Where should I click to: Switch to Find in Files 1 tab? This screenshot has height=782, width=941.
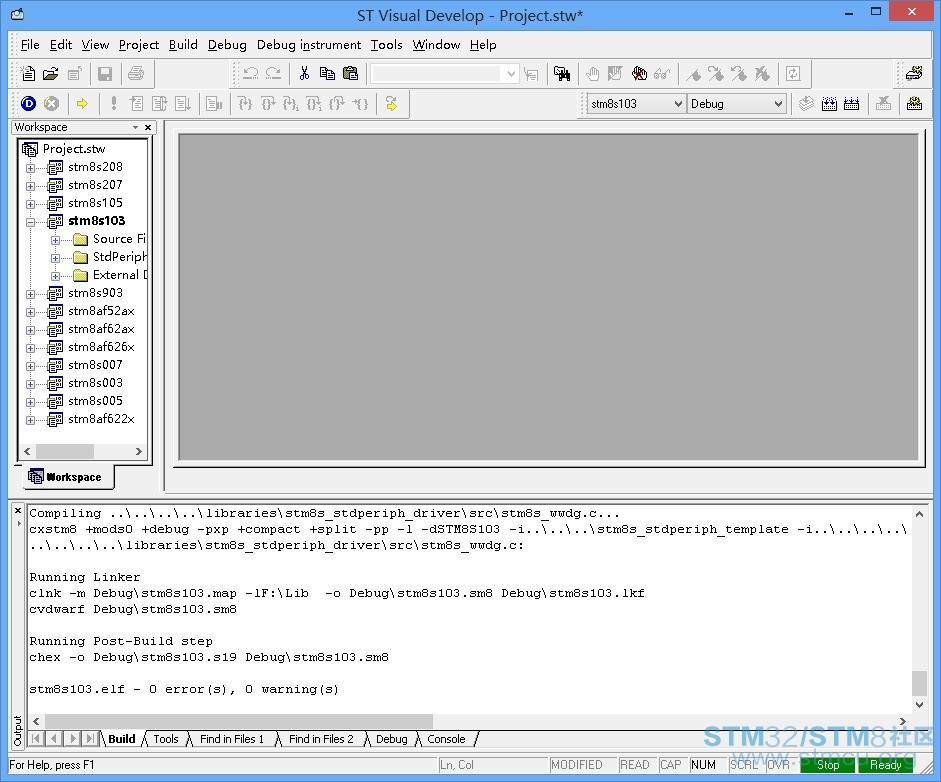[232, 739]
